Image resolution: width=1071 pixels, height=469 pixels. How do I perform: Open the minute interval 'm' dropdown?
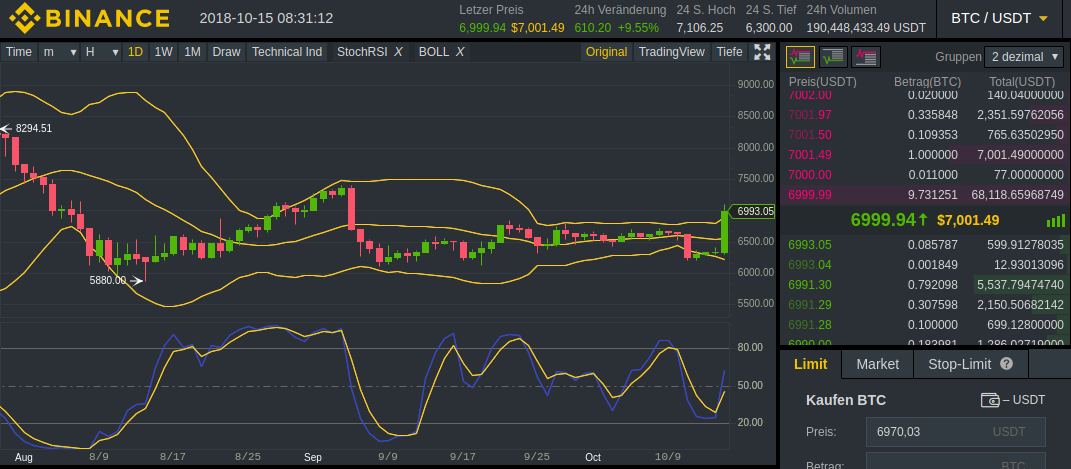coord(59,52)
